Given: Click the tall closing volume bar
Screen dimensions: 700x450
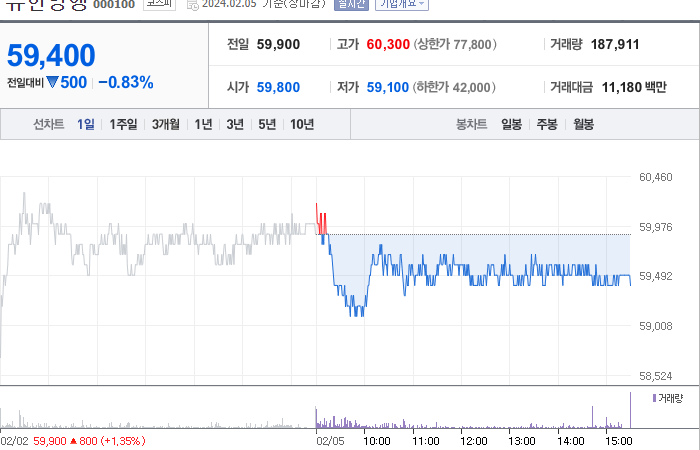Looking at the screenshot, I should (x=630, y=410).
